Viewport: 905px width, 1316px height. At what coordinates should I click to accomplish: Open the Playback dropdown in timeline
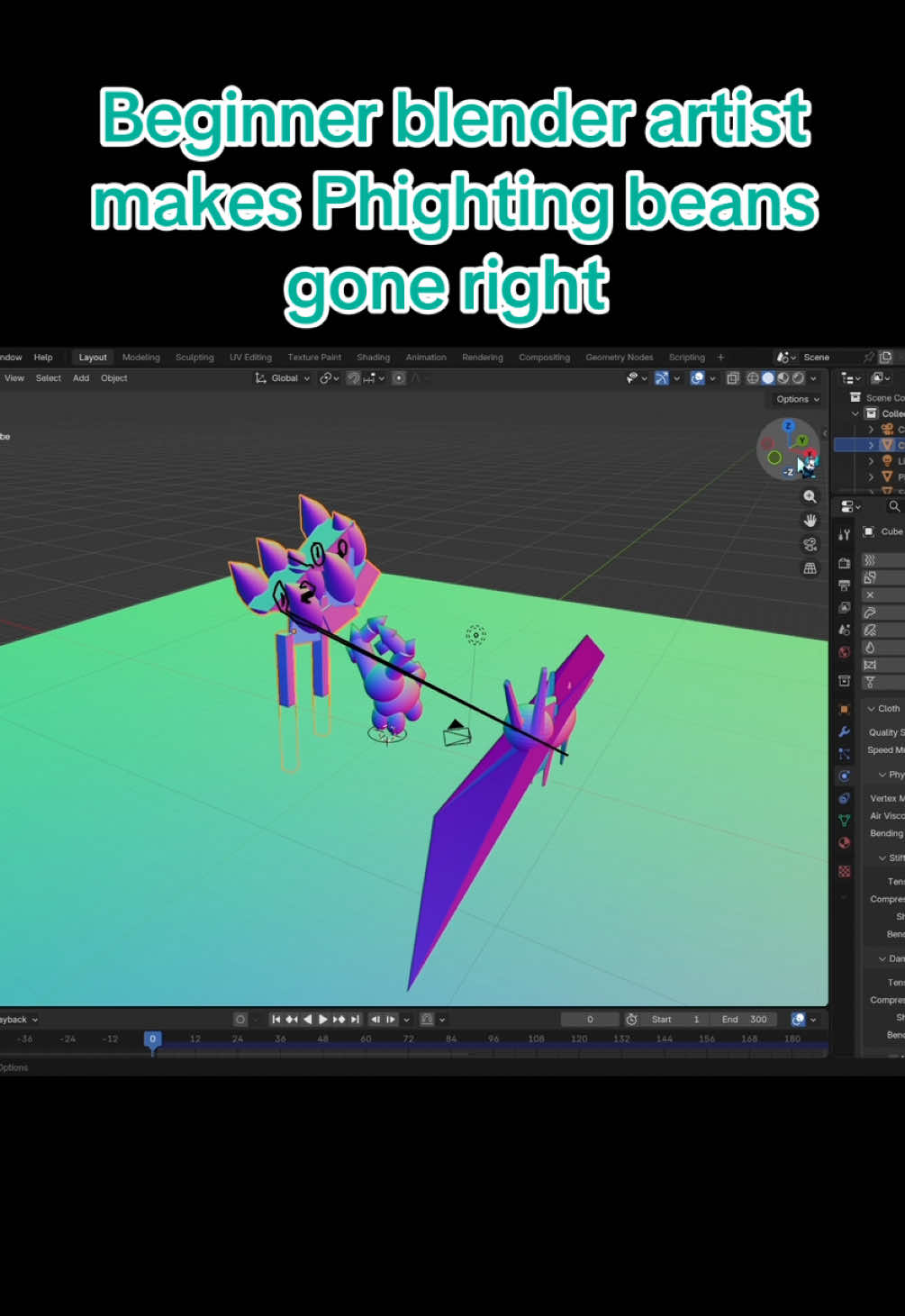(x=19, y=1020)
